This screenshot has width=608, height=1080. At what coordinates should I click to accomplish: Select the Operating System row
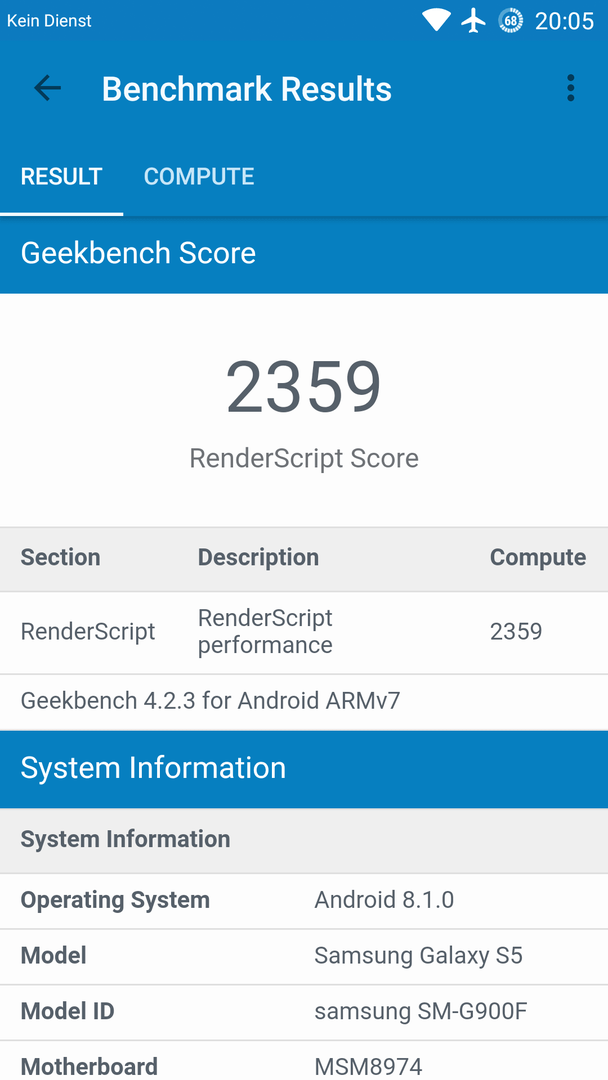tap(304, 901)
